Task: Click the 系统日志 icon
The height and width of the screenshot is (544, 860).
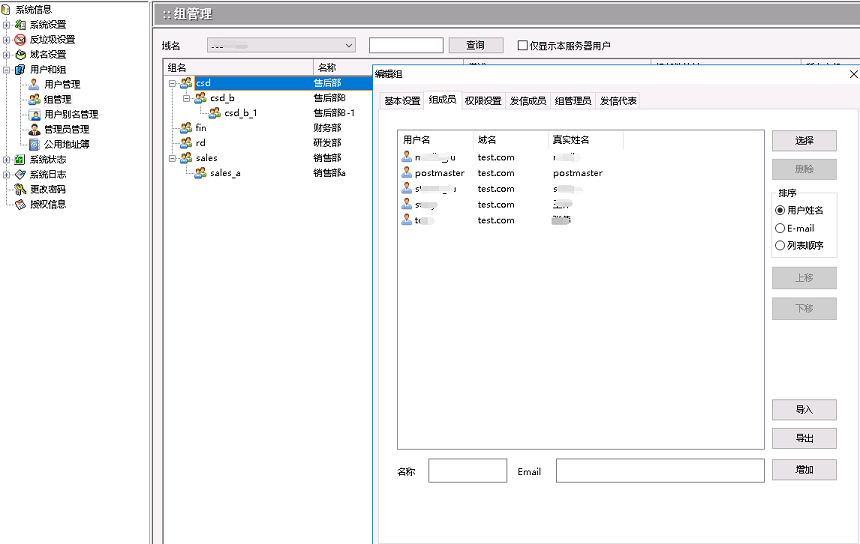Action: pyautogui.click(x=20, y=174)
